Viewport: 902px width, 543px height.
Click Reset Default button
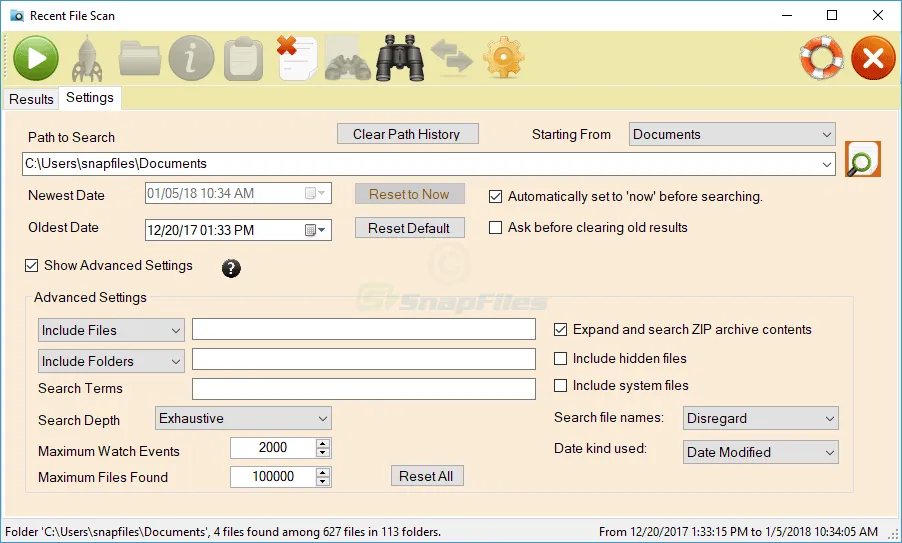410,228
